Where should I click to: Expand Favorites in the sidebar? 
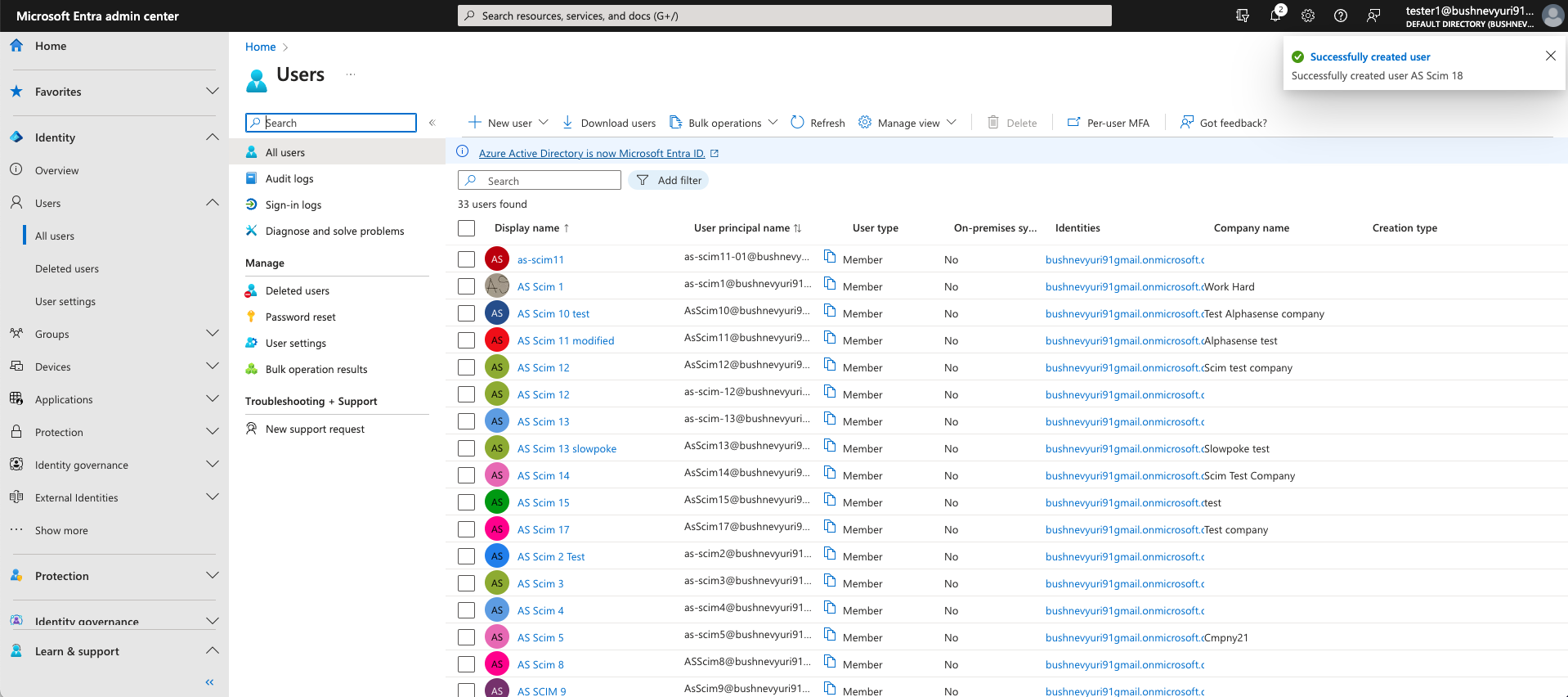click(213, 91)
